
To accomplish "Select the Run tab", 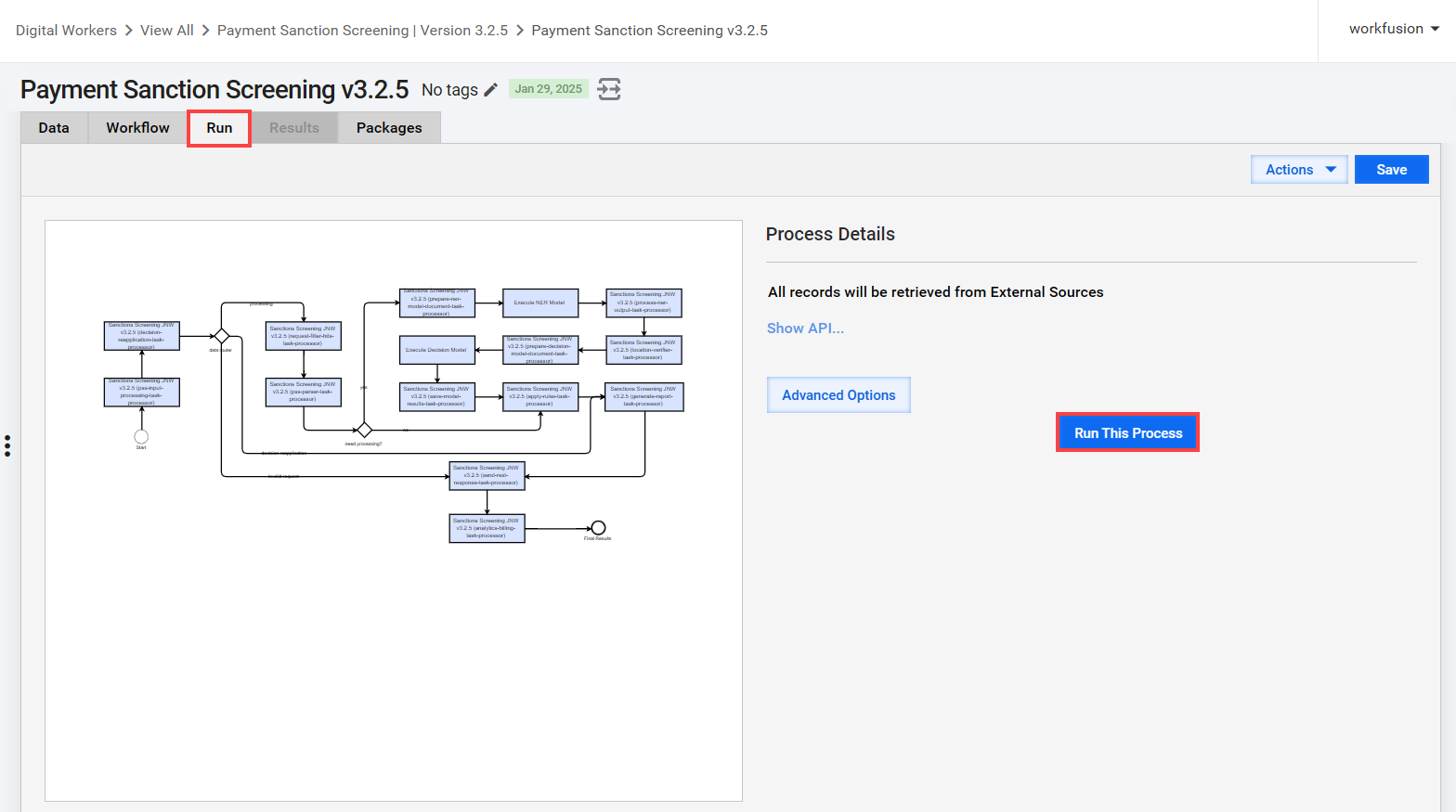I will point(219,128).
